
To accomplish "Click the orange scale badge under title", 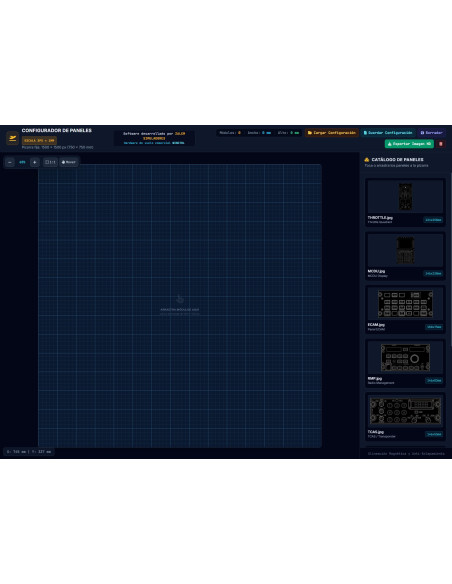I will click(39, 140).
